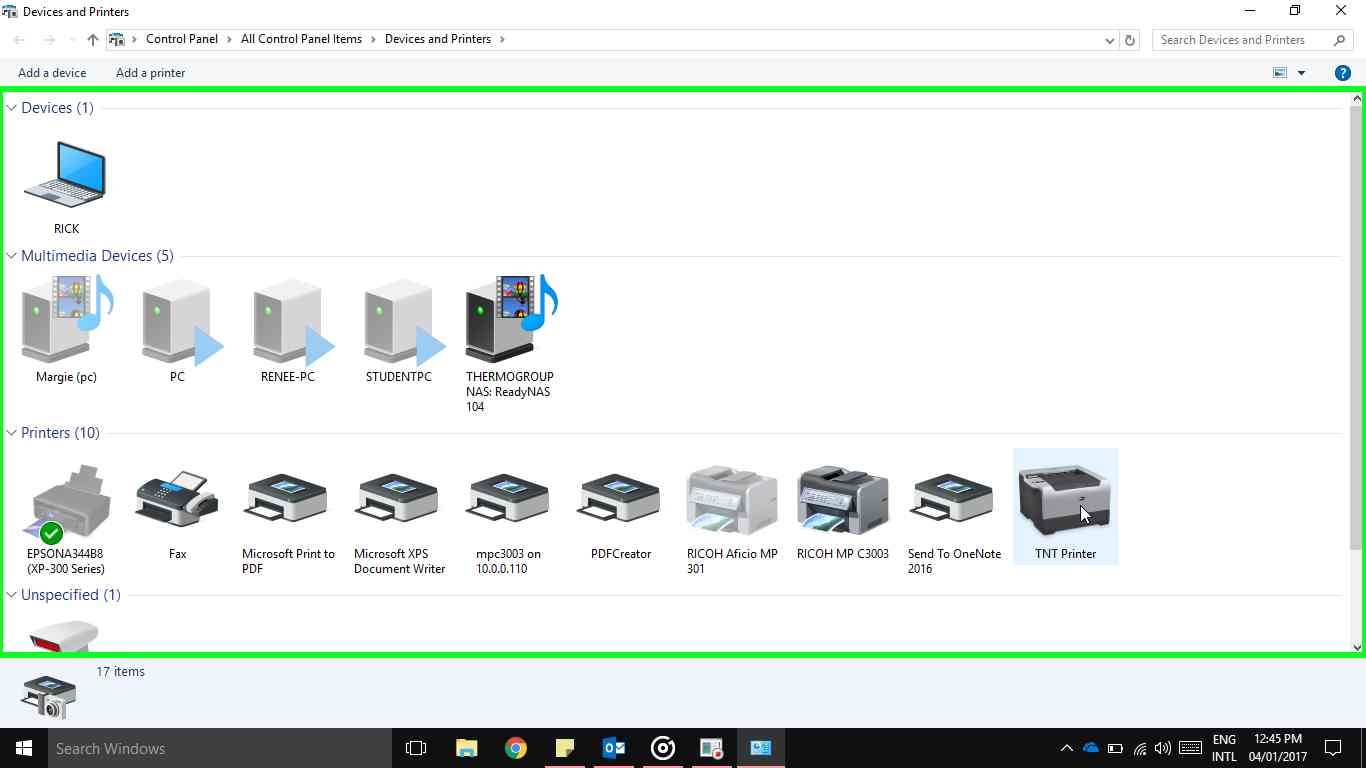Open Task View on the taskbar
The image size is (1366, 768).
(416, 748)
